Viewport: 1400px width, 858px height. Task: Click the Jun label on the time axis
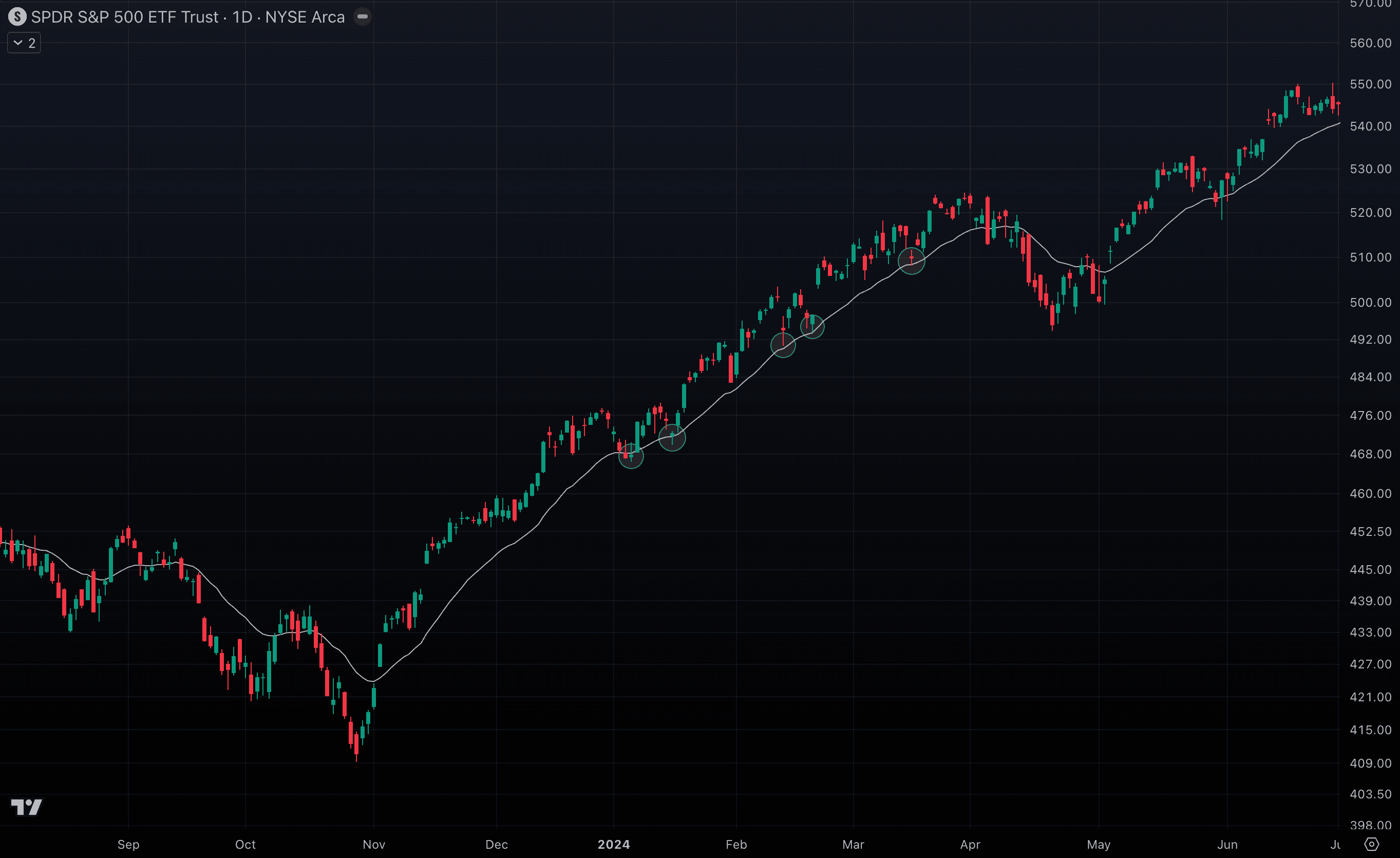click(x=1227, y=844)
